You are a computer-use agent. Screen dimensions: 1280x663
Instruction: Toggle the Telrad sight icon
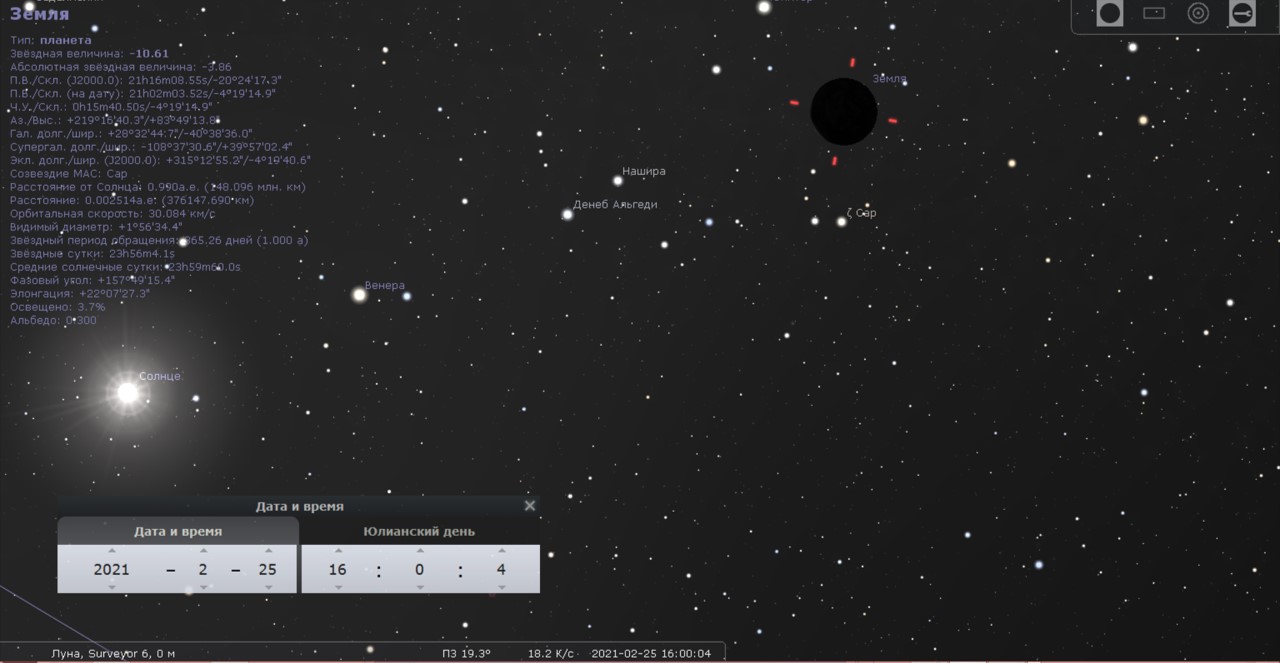(1198, 14)
